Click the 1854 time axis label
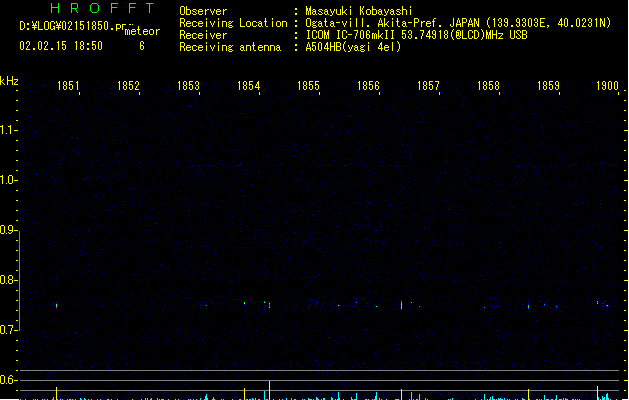This screenshot has height=400, width=629. [x=248, y=85]
